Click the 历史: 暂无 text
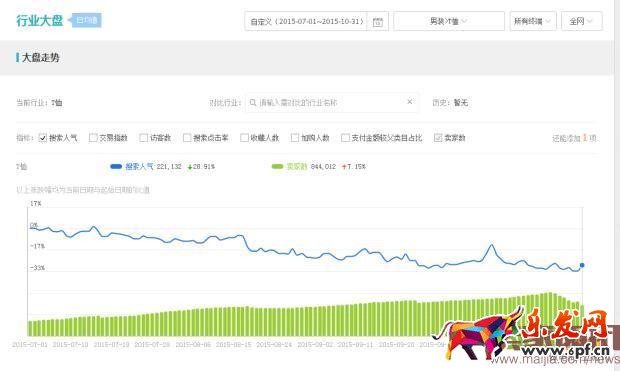This screenshot has width=620, height=371. [450, 102]
